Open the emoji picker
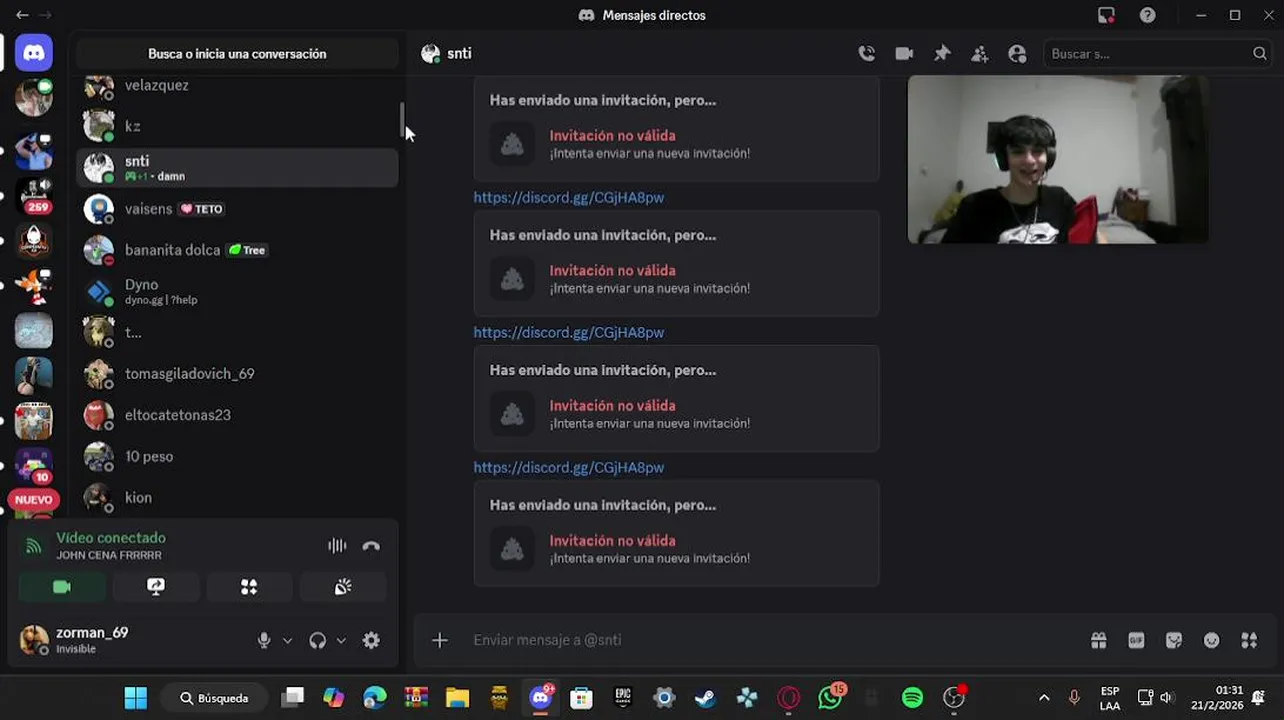This screenshot has height=720, width=1284. 1212,641
